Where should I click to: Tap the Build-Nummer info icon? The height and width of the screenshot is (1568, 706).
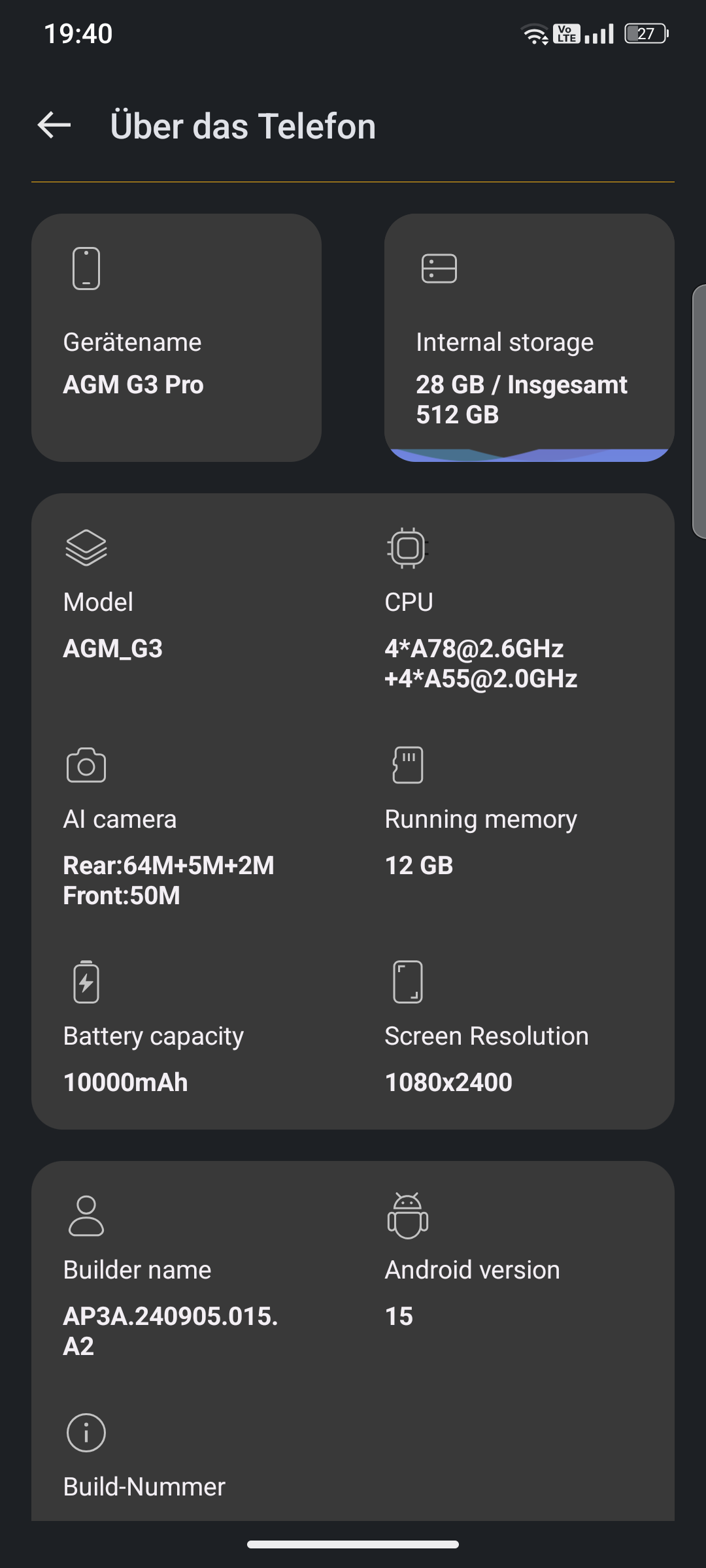click(86, 1433)
